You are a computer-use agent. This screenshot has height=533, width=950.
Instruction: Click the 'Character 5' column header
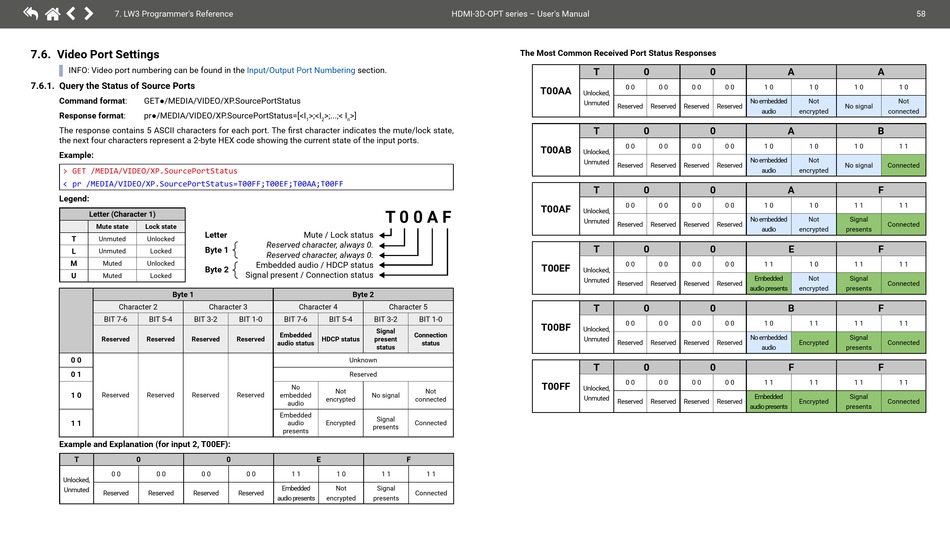[x=408, y=307]
